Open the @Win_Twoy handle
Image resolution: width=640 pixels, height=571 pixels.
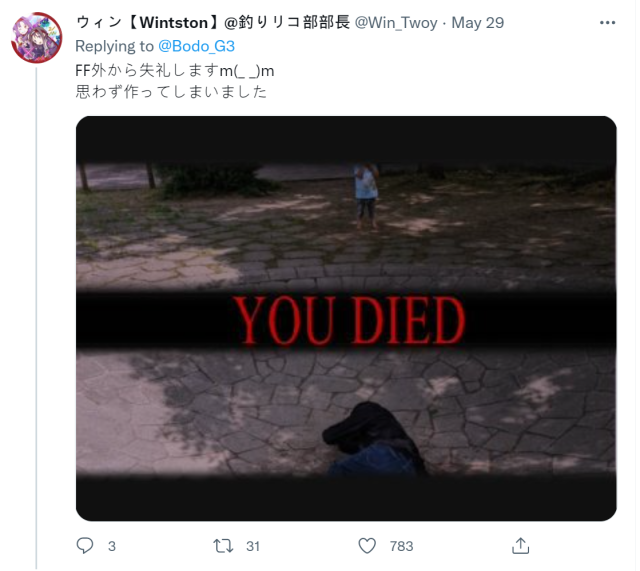[x=396, y=23]
